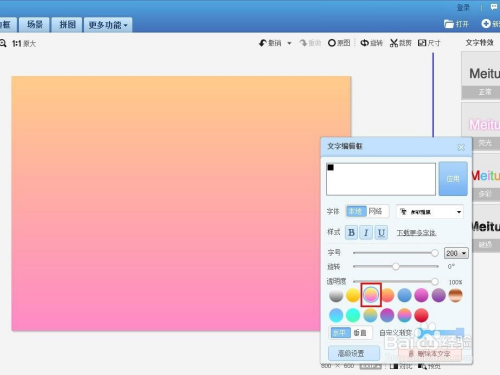Viewport: 500px width, 375px height.
Task: Click the opacity (透明度) slider handle
Action: [434, 282]
